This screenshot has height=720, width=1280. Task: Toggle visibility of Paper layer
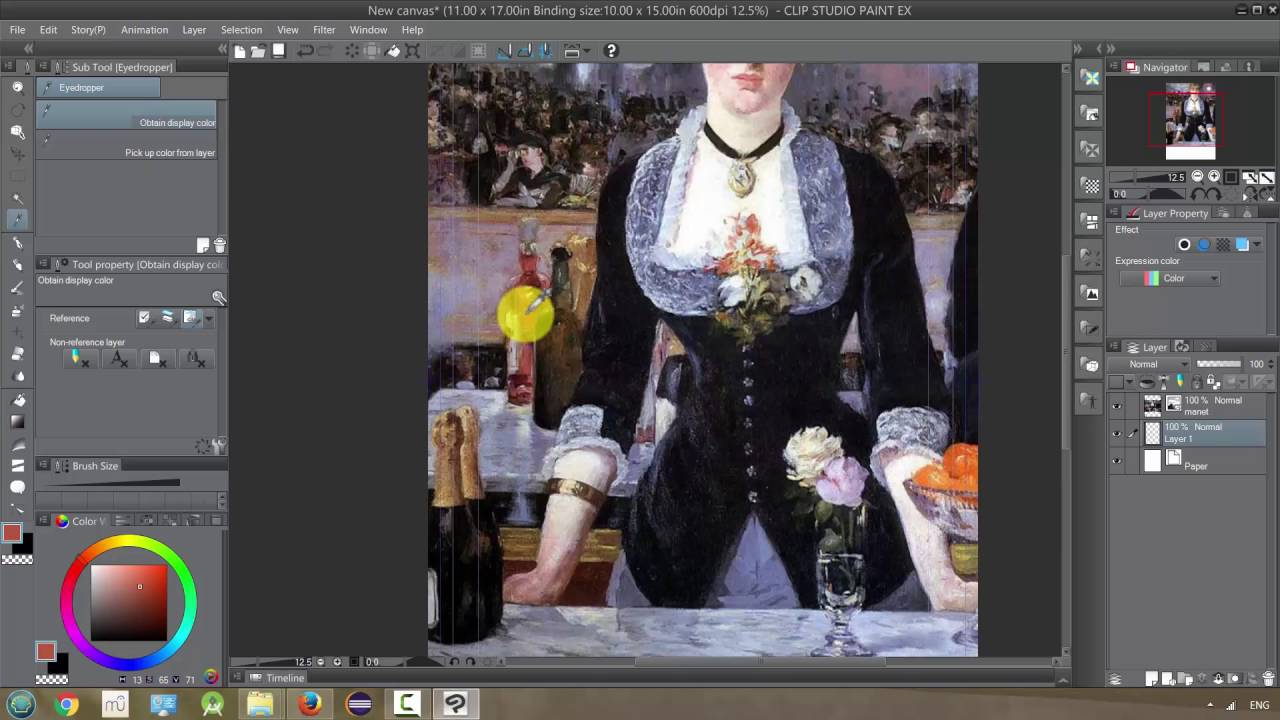tap(1117, 460)
